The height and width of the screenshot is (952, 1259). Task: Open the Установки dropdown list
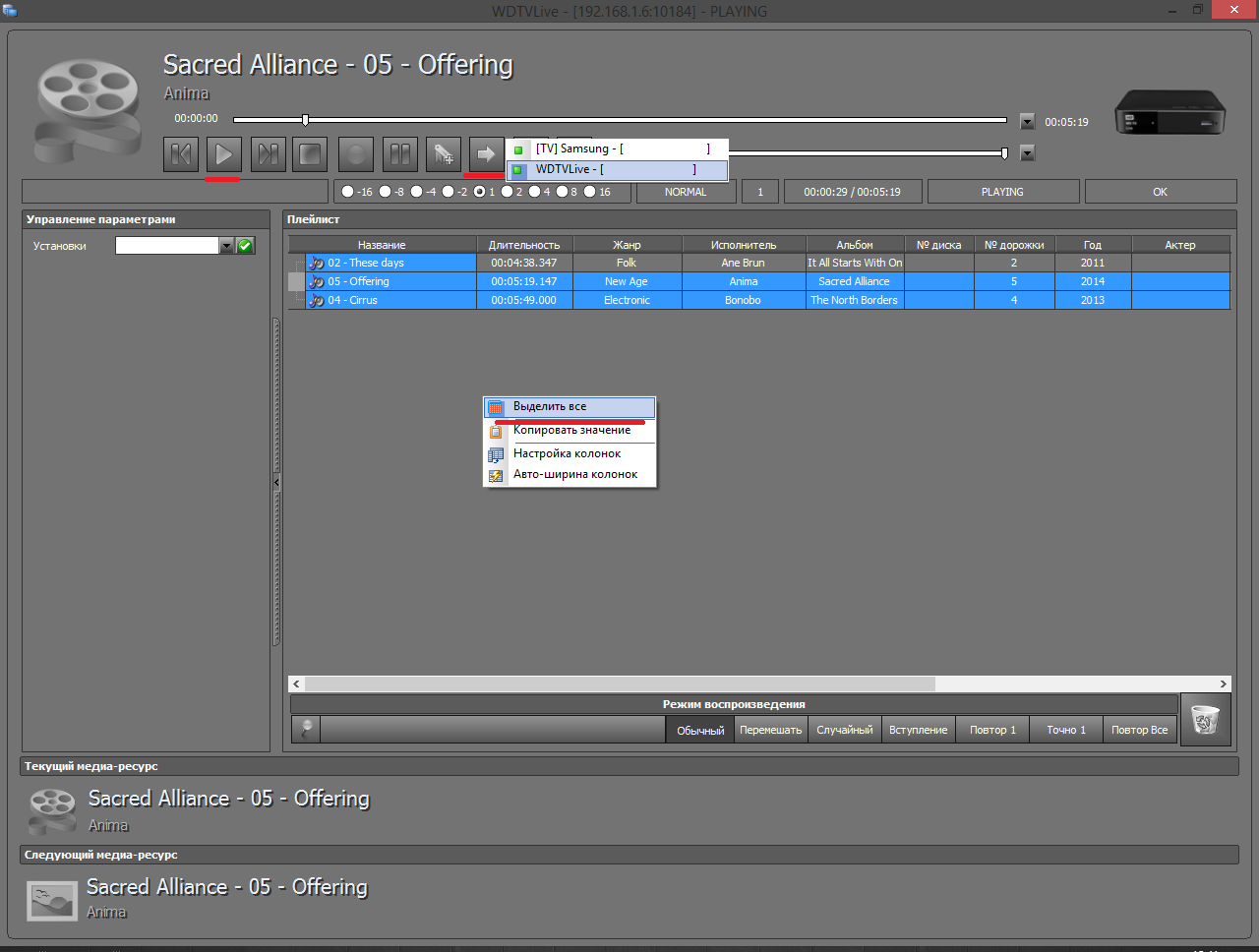tap(226, 246)
